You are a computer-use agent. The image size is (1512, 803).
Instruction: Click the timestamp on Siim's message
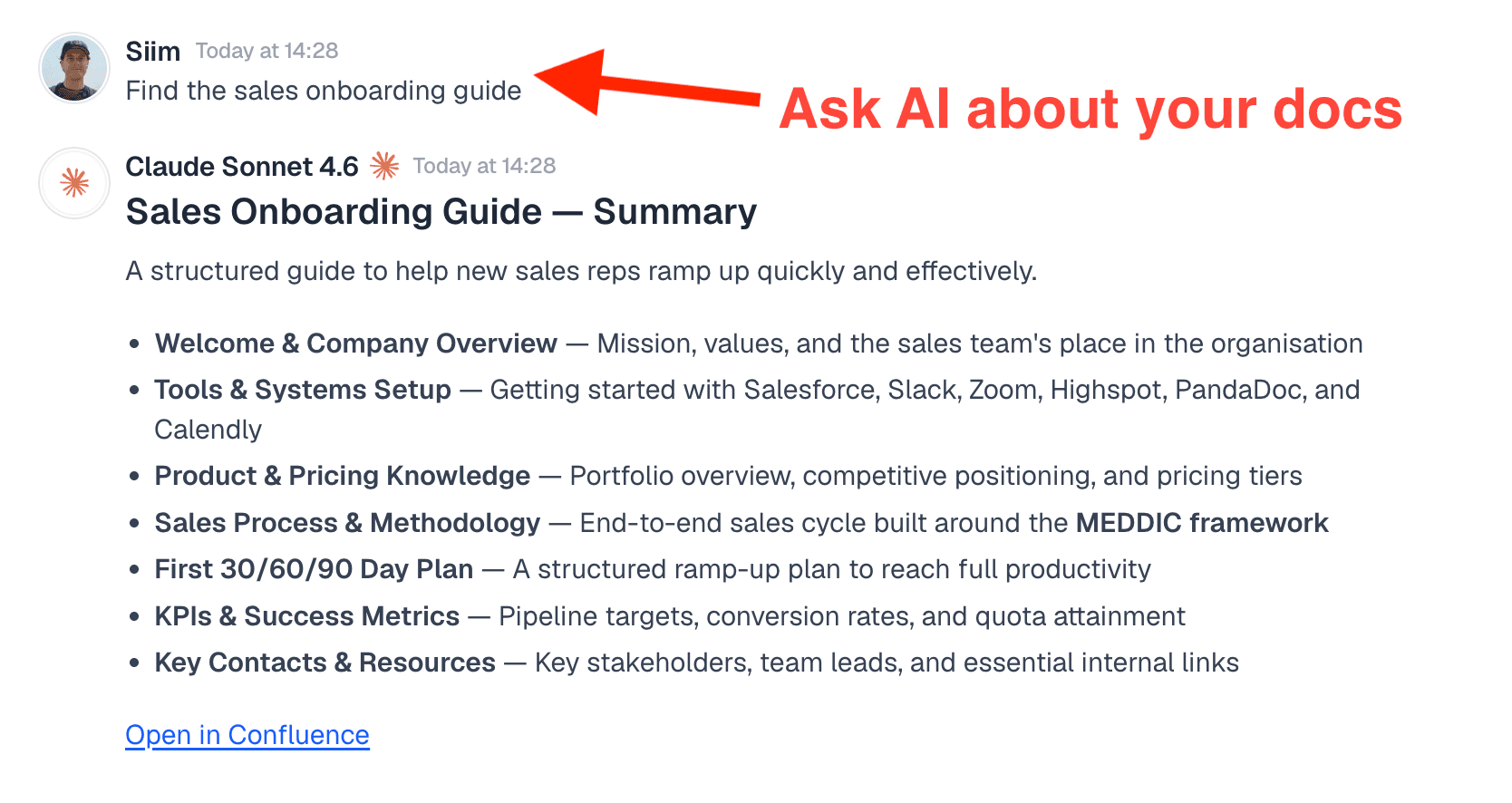(x=267, y=51)
